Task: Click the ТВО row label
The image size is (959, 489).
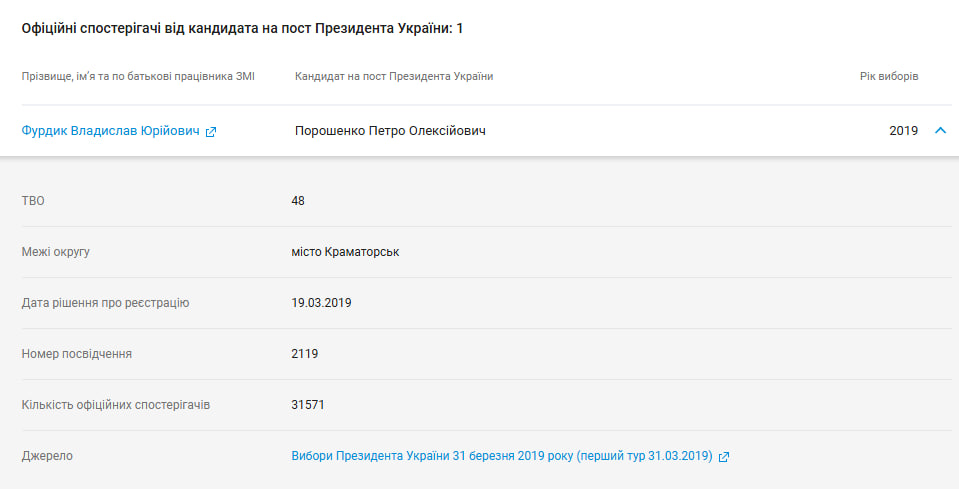Action: [33, 201]
